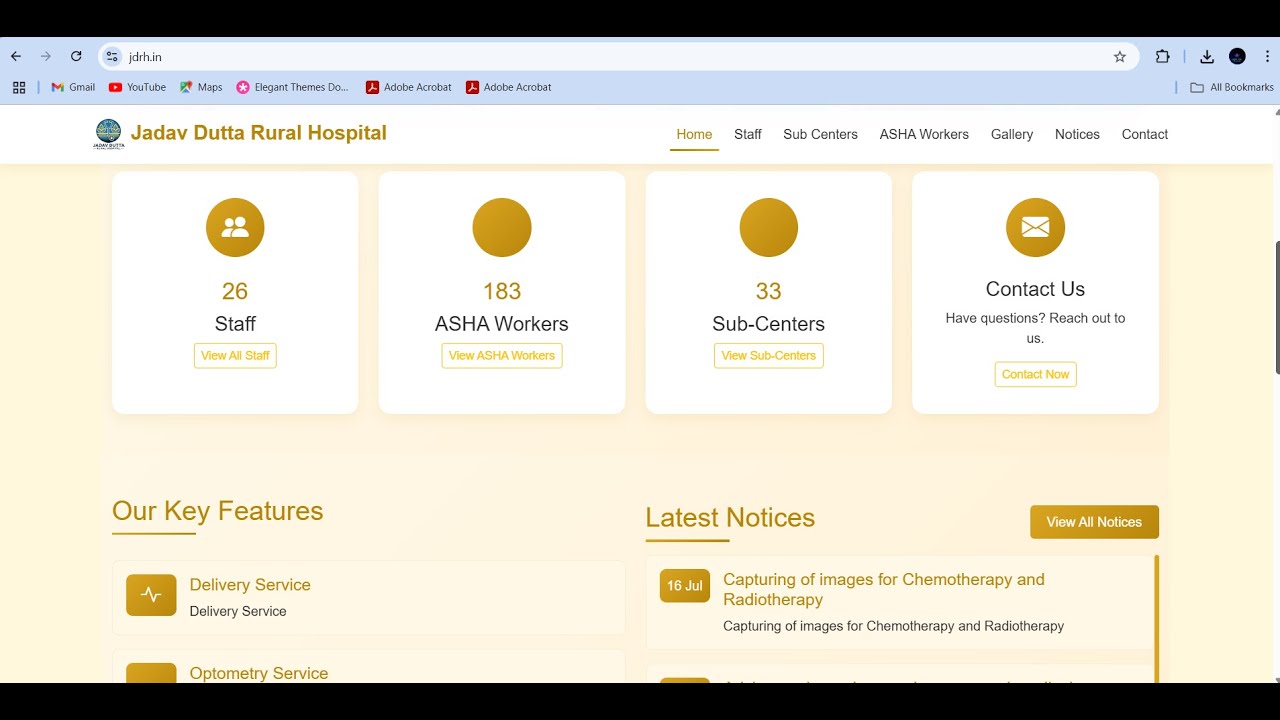Image resolution: width=1280 pixels, height=720 pixels.
Task: Open the Notices navigation item
Action: coord(1077,134)
